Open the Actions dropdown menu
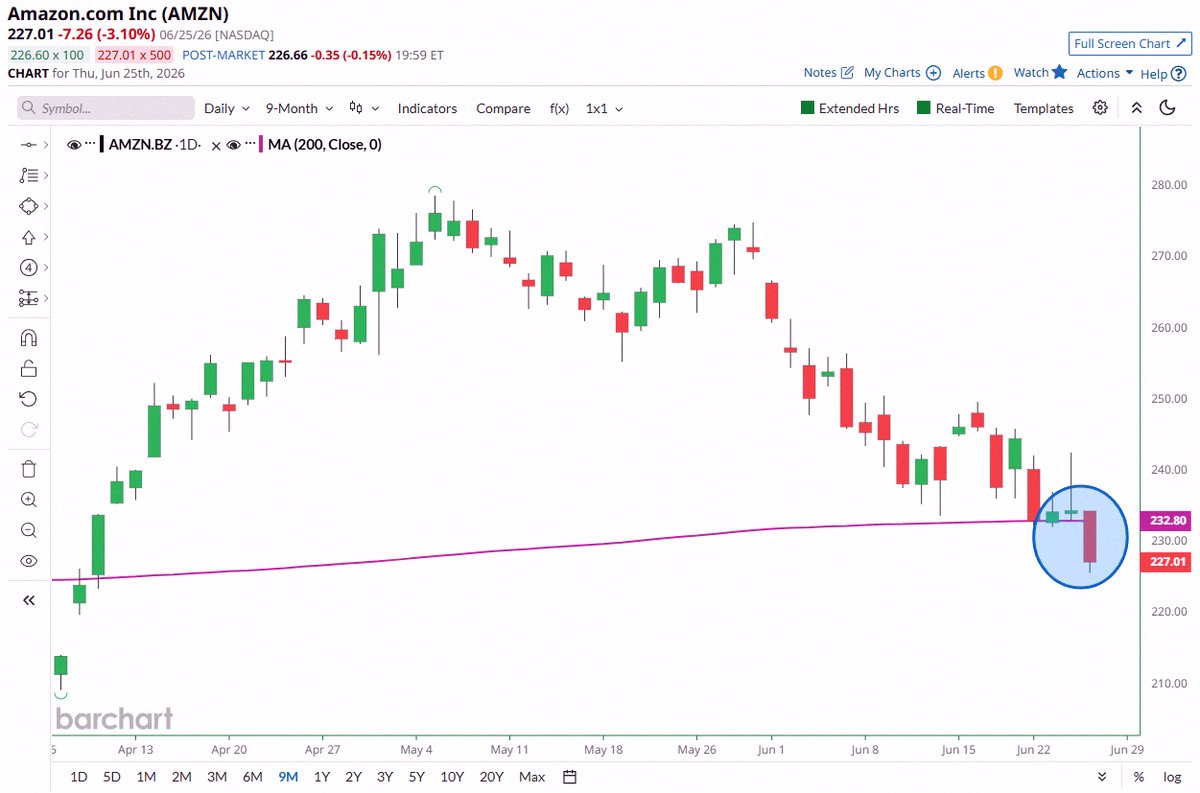Image resolution: width=1200 pixels, height=793 pixels. click(x=1105, y=73)
